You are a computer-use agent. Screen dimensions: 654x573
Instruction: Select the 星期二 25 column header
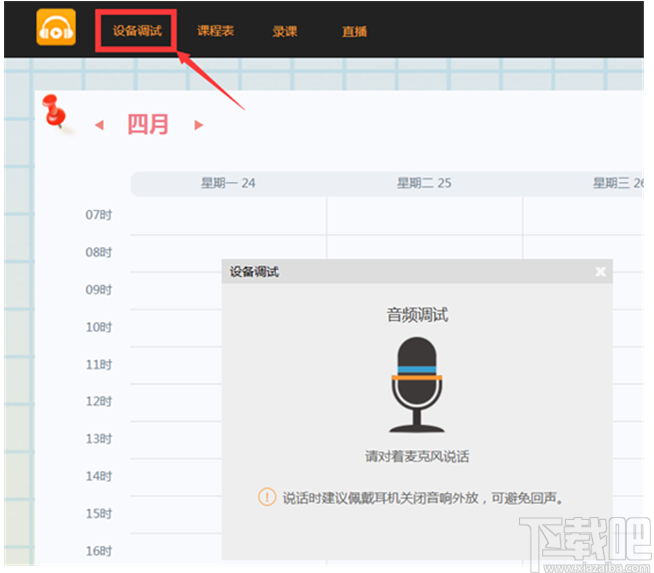[x=424, y=183]
